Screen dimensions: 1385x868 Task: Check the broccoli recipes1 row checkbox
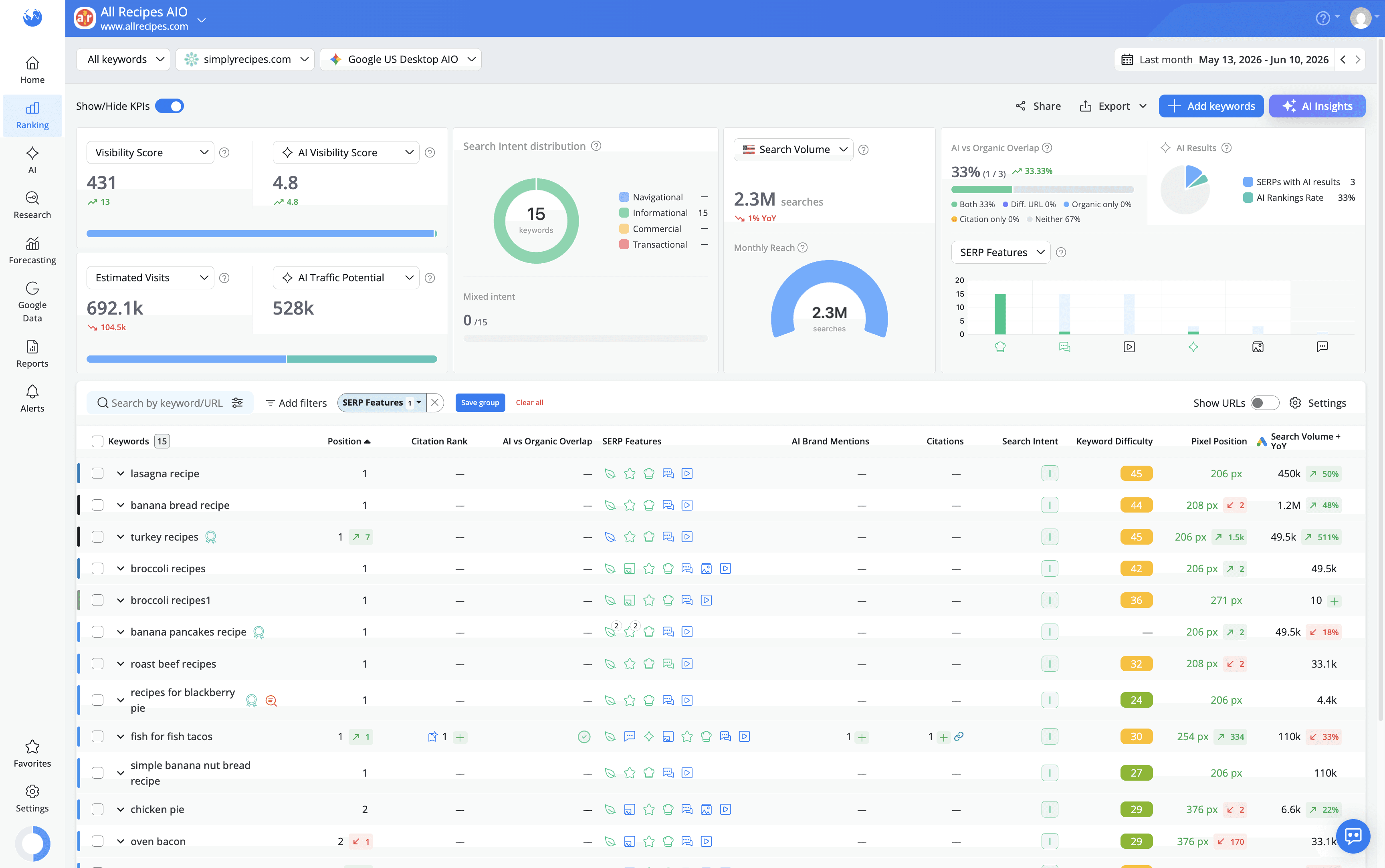97,600
